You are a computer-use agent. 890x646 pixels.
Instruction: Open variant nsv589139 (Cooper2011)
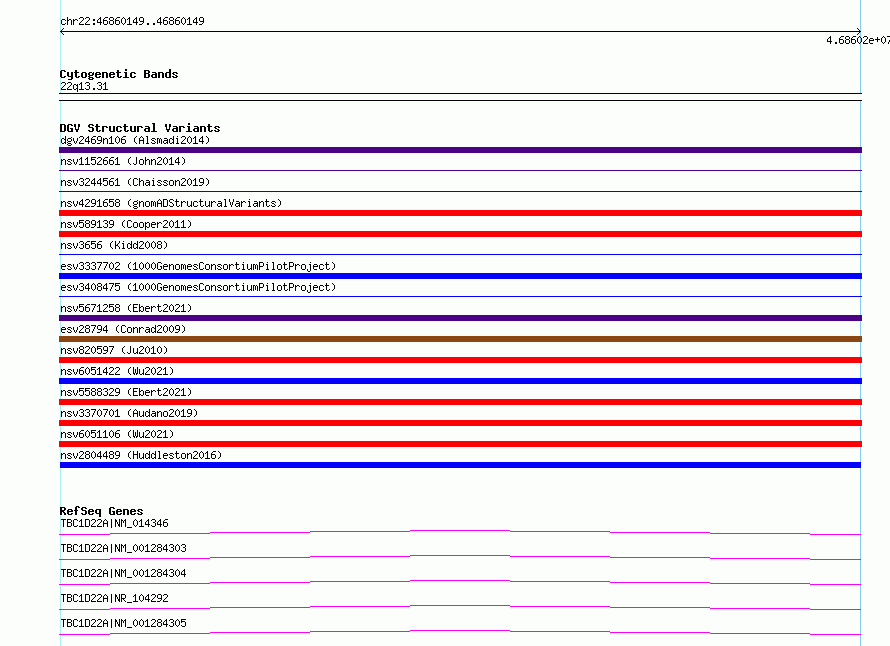tap(126, 224)
